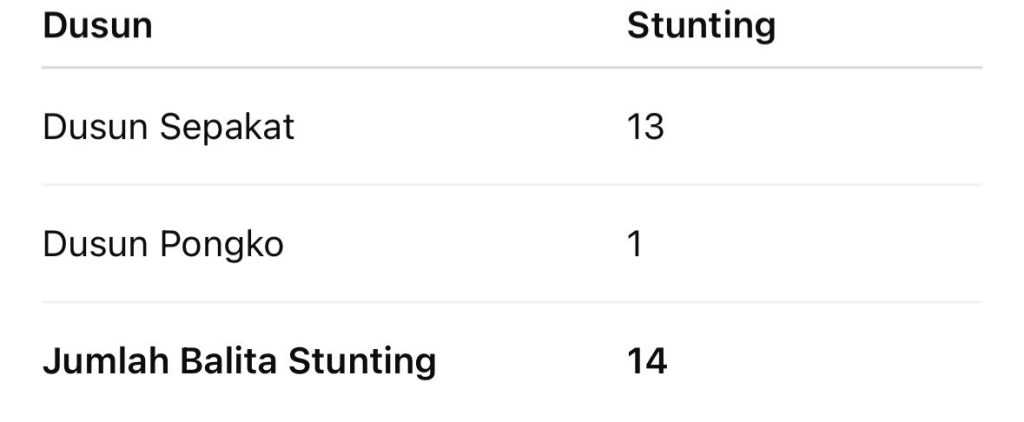Click the word Dusun in the Pongko row
Image resolution: width=1024 pixels, height=422 pixels.
95,245
